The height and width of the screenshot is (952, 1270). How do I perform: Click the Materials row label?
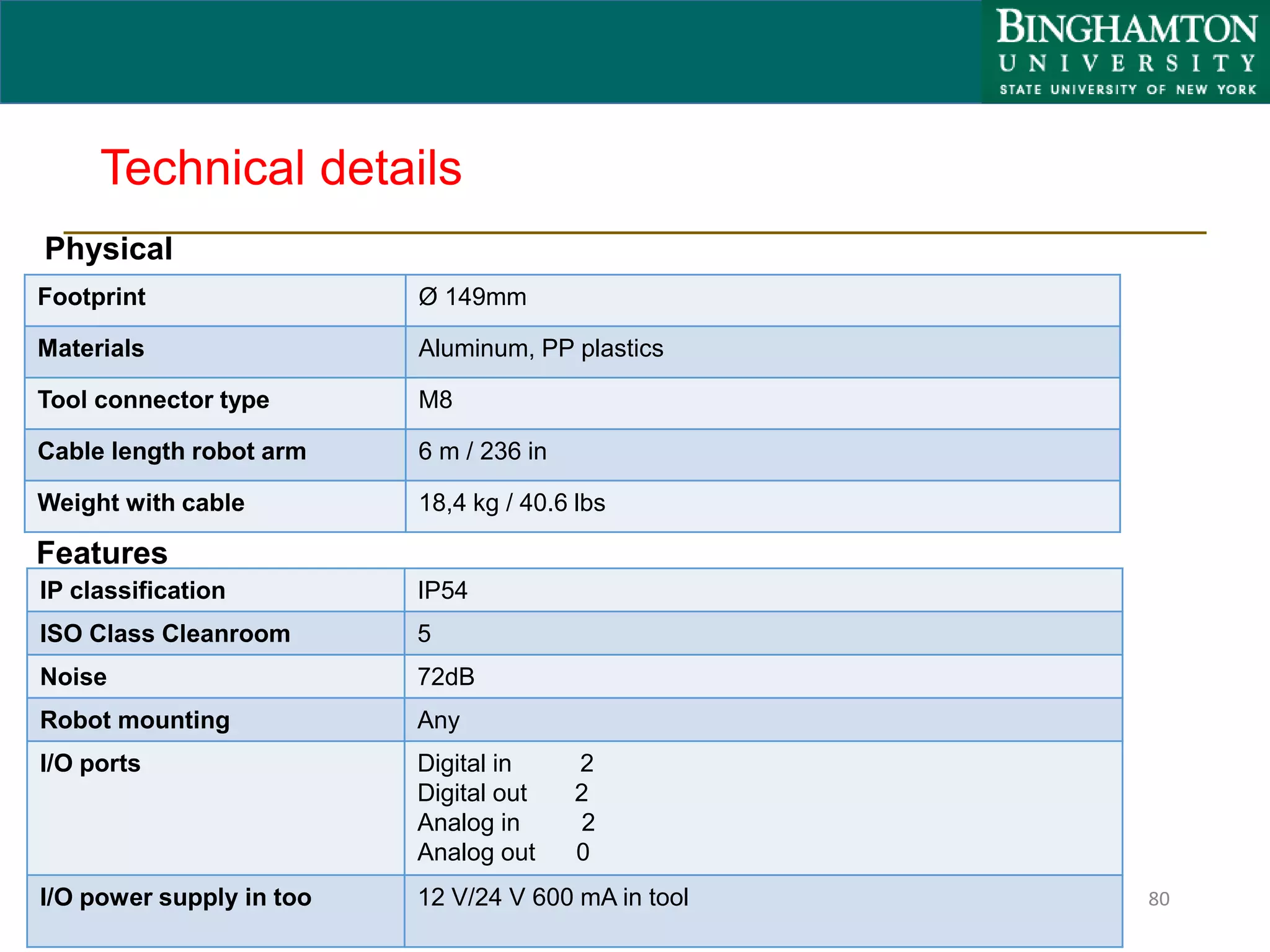pos(91,348)
